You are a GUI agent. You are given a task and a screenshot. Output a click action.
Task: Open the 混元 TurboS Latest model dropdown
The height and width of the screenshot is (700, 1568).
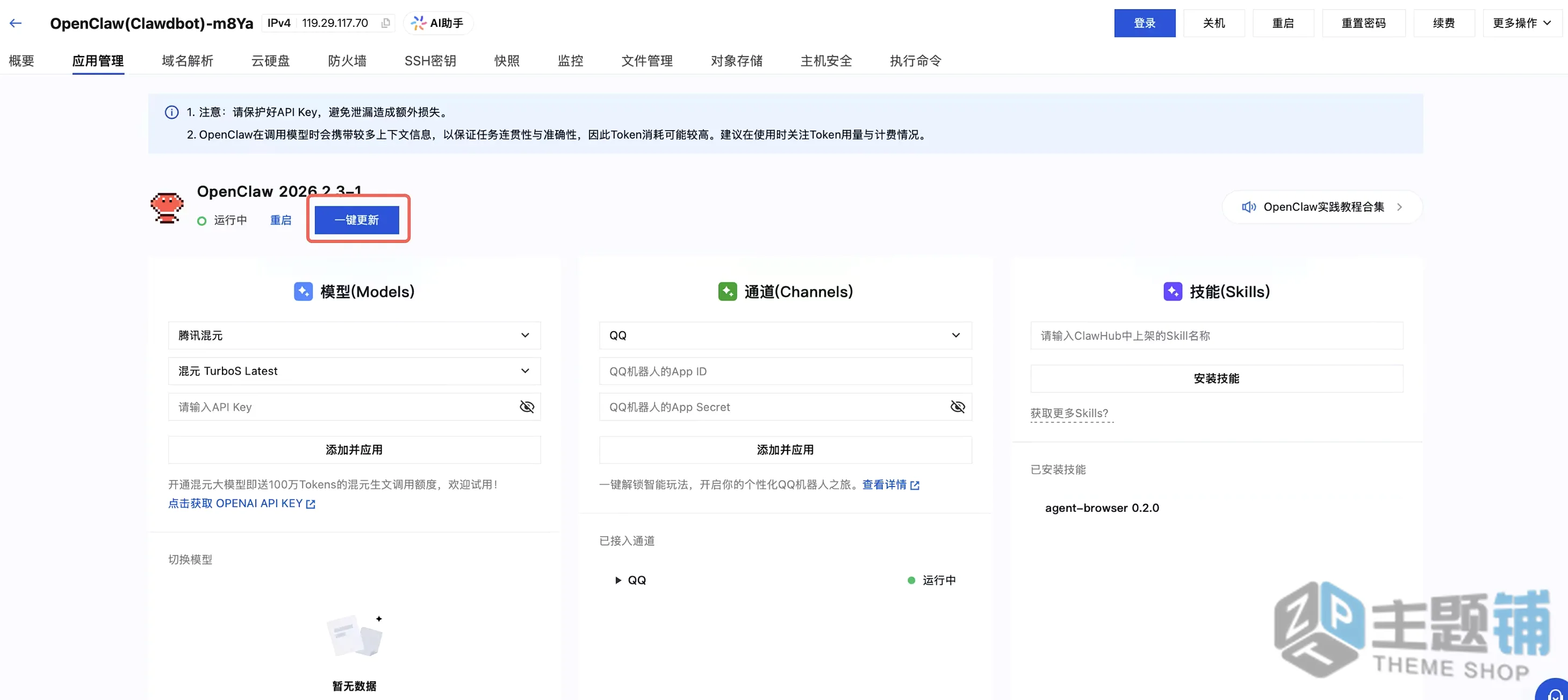[354, 371]
